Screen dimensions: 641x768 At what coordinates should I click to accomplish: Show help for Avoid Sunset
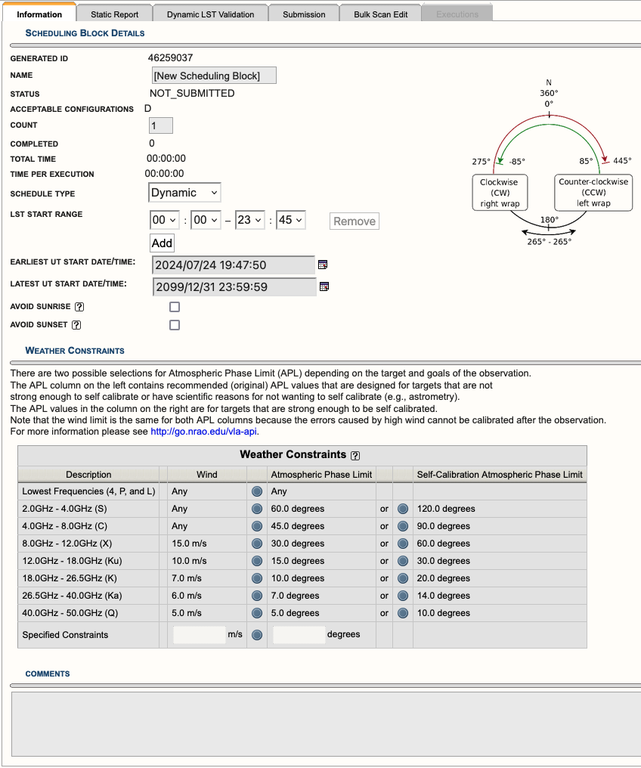coord(76,325)
